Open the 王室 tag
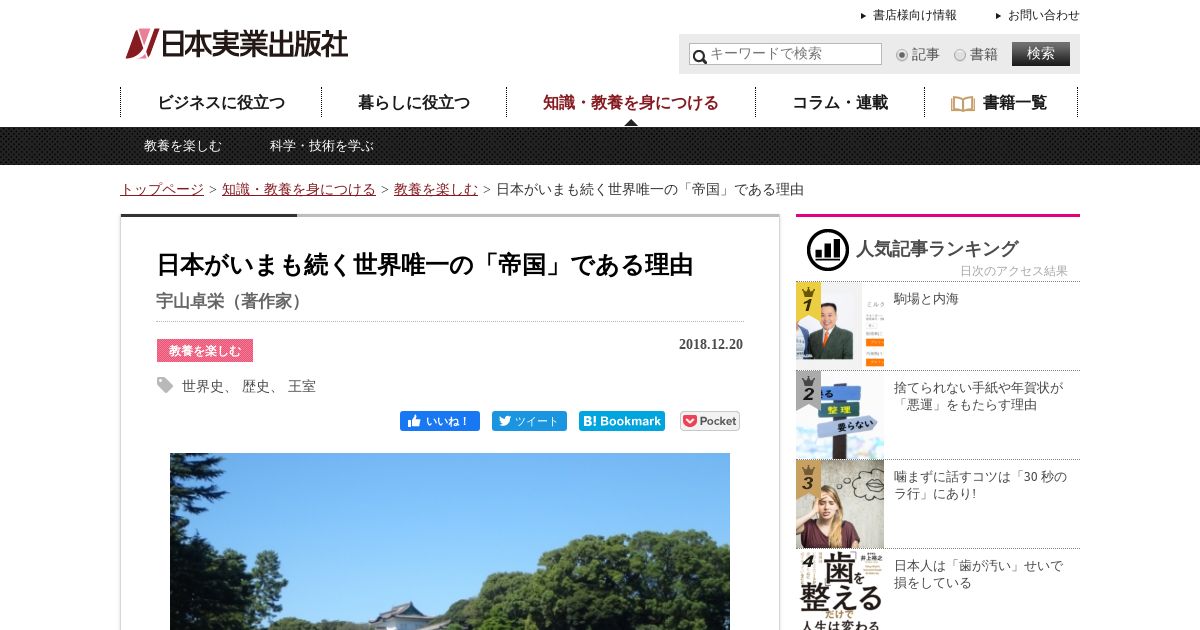This screenshot has height=630, width=1200. tap(302, 386)
